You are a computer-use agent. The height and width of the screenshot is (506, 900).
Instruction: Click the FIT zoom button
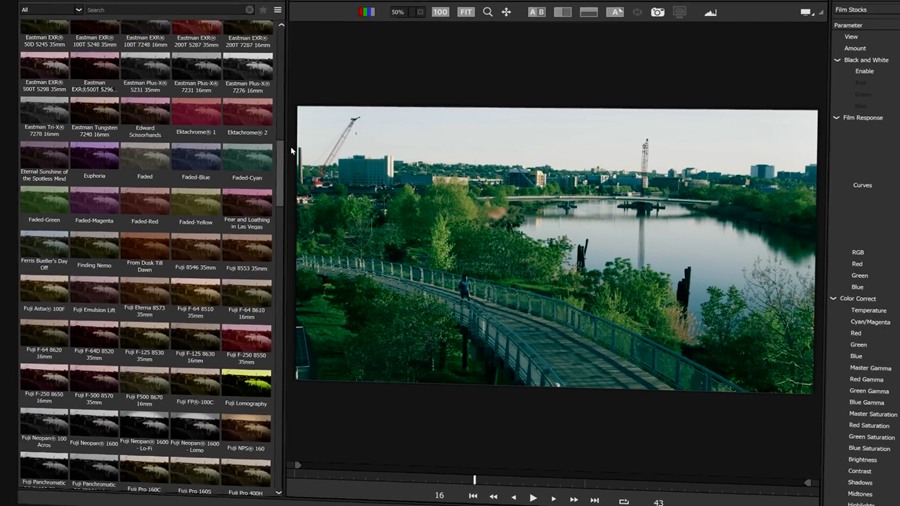click(x=465, y=12)
